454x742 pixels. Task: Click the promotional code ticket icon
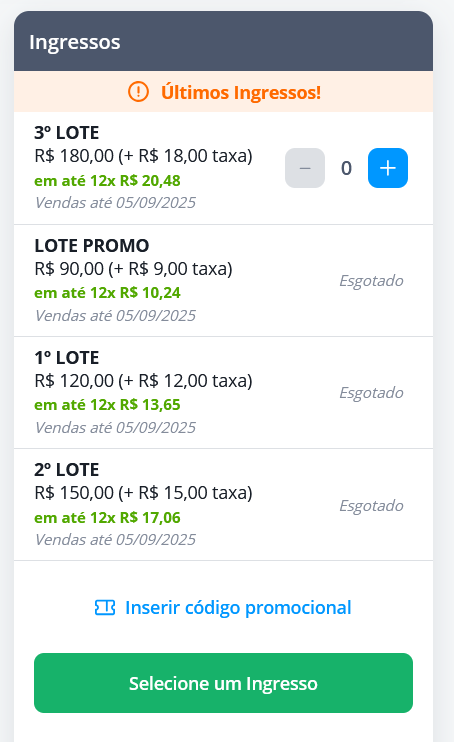[x=105, y=608]
